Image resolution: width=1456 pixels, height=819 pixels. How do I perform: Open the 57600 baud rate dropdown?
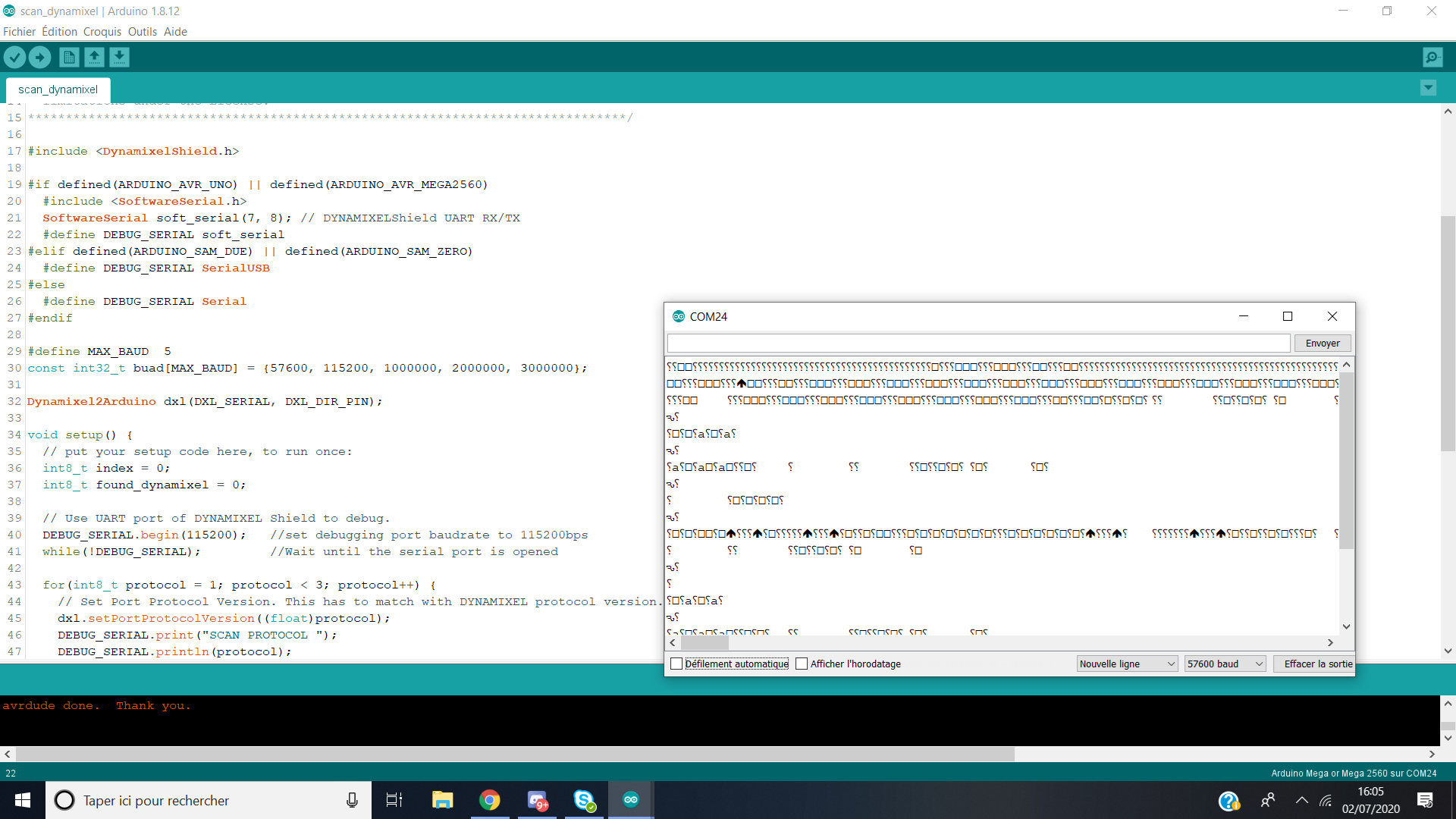point(1225,664)
